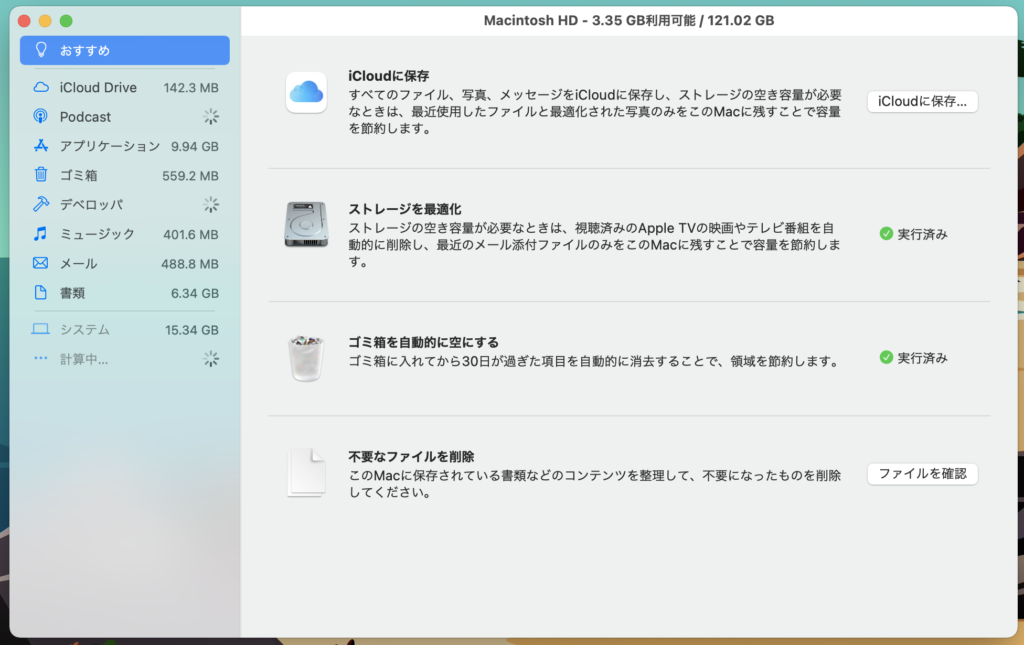
Task: Click the 9.94 GB size value
Action: click(x=195, y=146)
